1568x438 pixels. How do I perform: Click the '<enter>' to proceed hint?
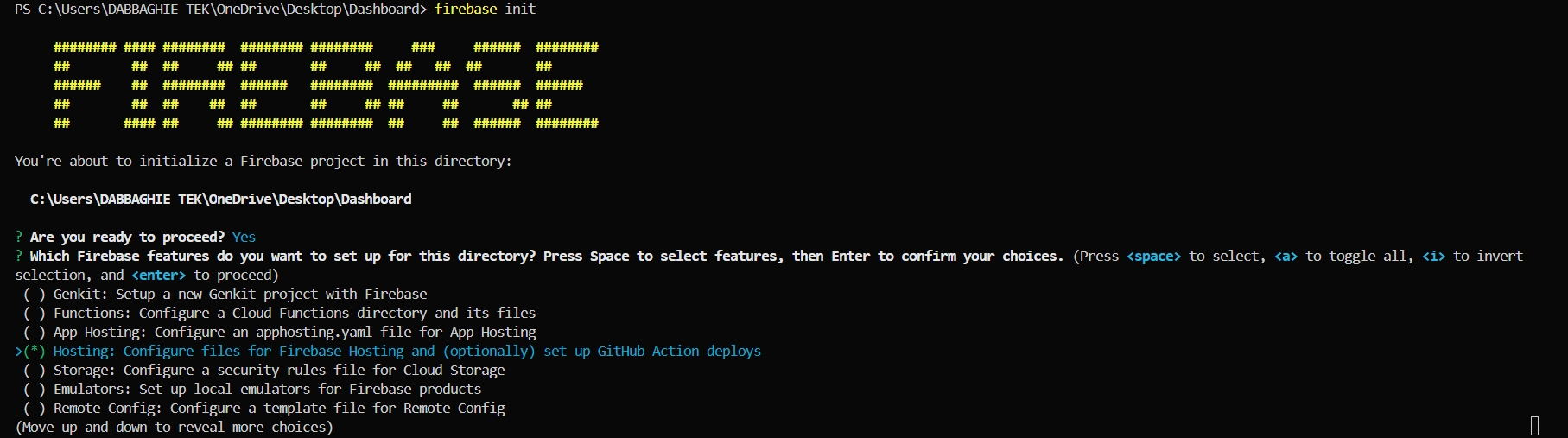(x=158, y=275)
